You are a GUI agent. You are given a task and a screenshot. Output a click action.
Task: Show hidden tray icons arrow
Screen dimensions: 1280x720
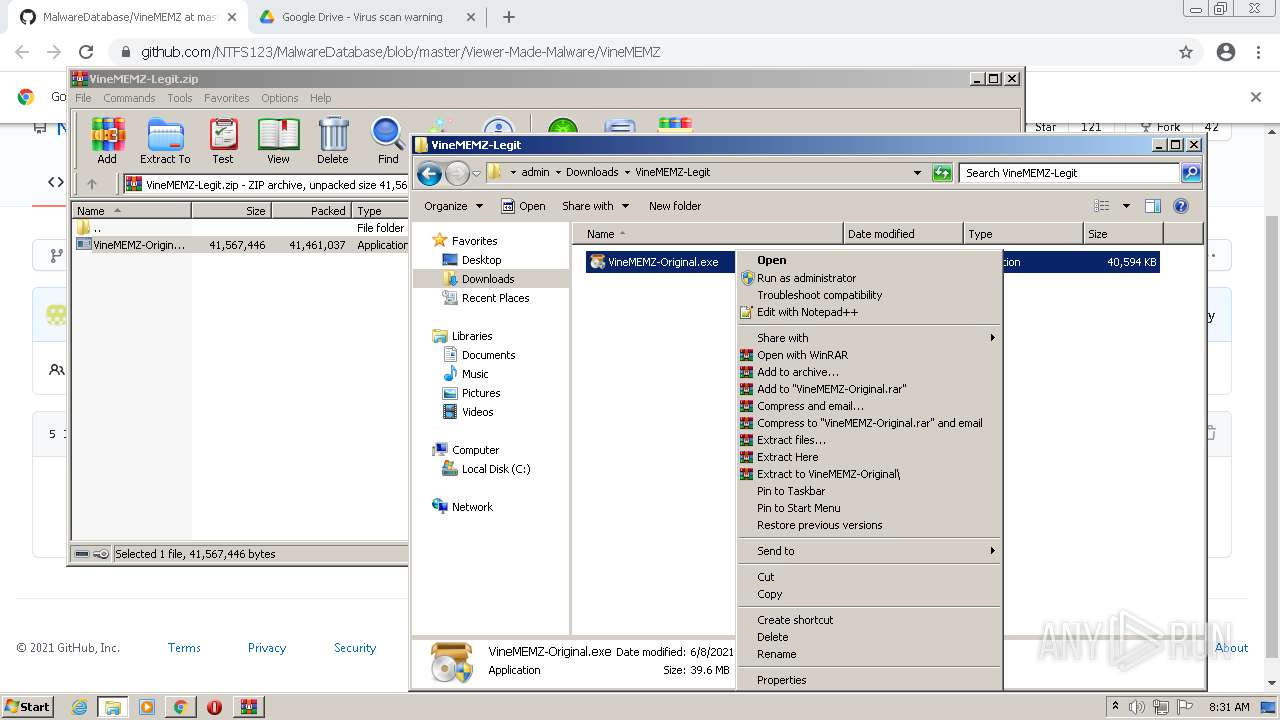pos(1115,706)
